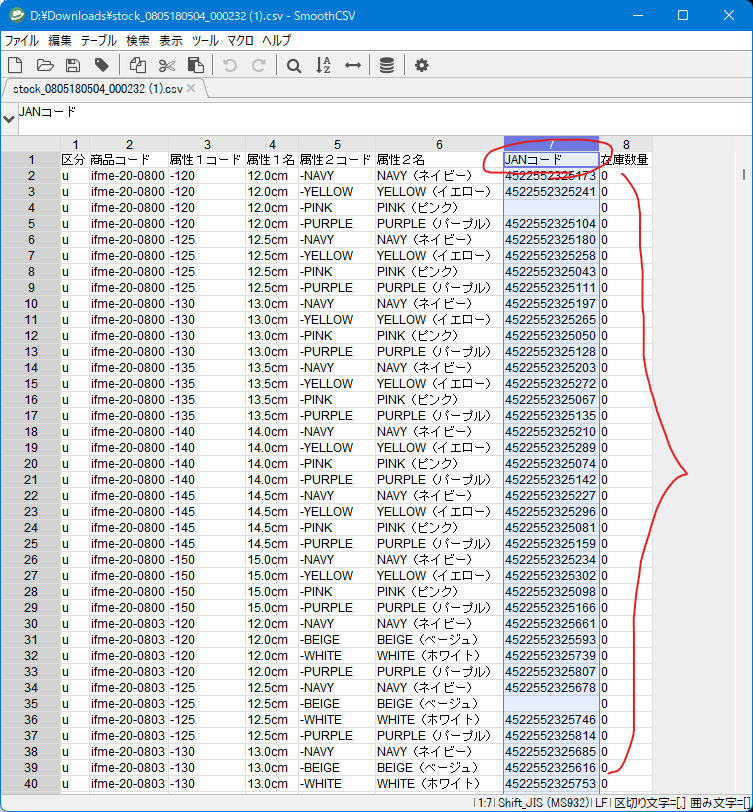Open settings with the gear icon
The width and height of the screenshot is (753, 812).
pyautogui.click(x=422, y=65)
